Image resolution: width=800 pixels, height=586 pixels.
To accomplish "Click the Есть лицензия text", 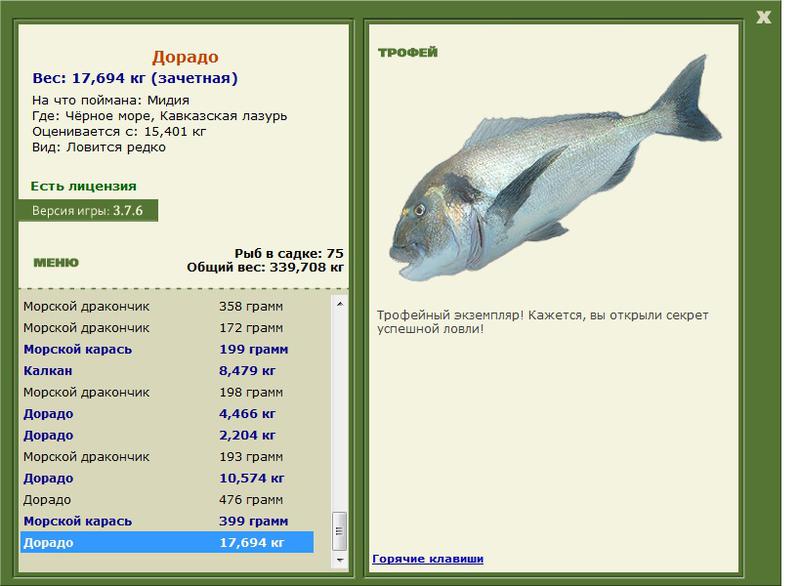I will tap(84, 186).
